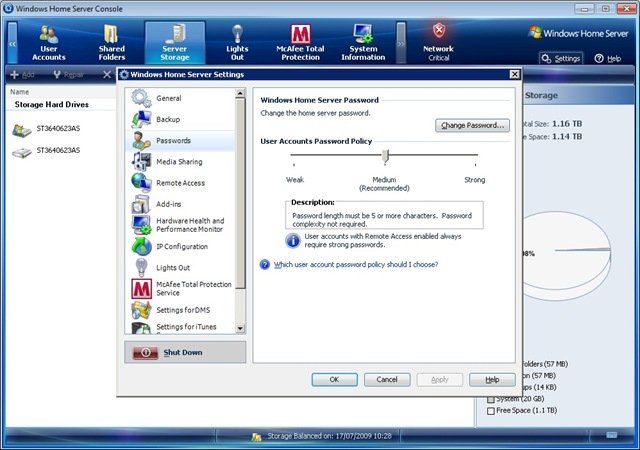Open Lights Out settings in sidebar
The image size is (640, 450).
coord(180,268)
